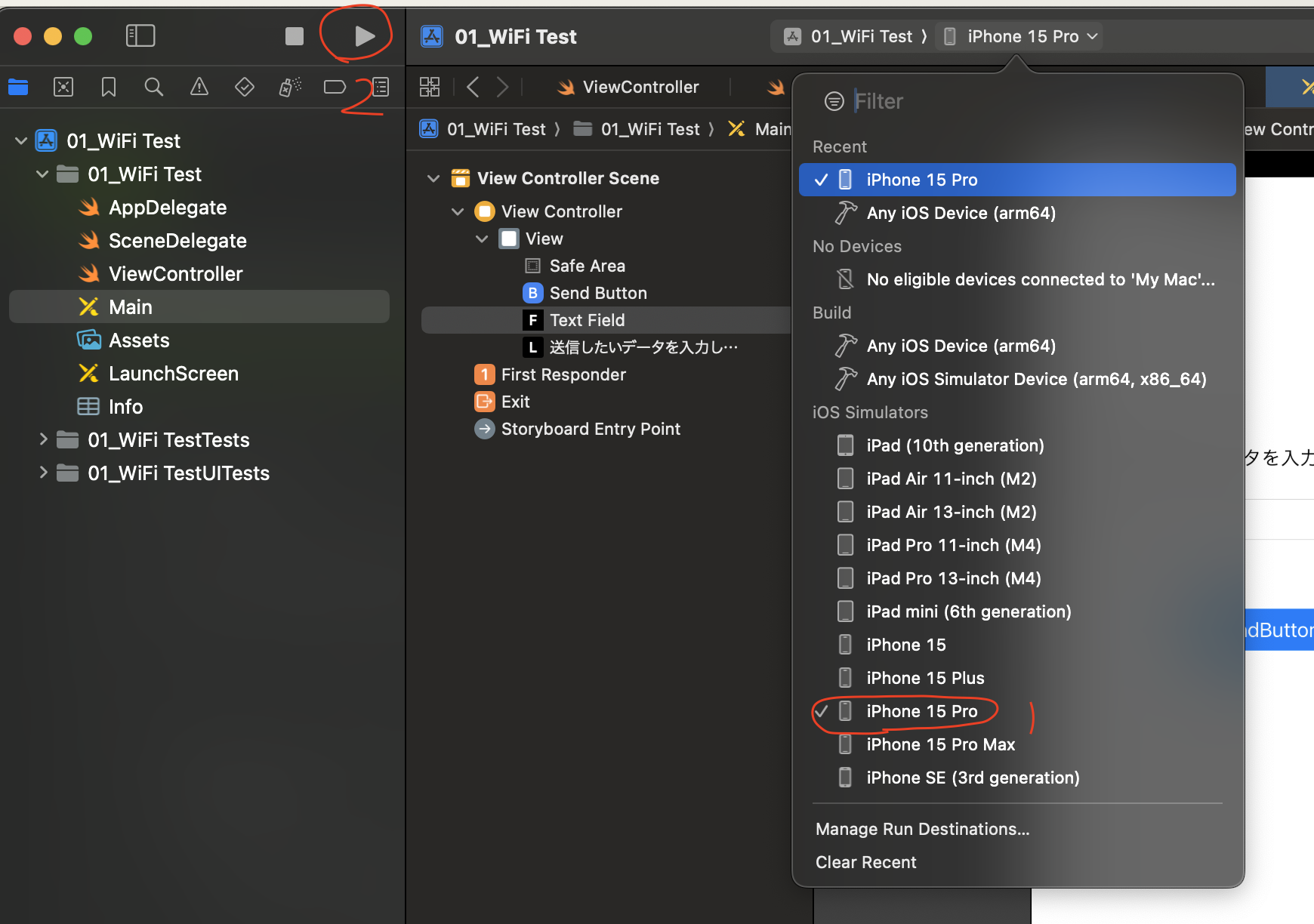Open the Find navigator magnifier icon
This screenshot has width=1314, height=924.
point(154,88)
